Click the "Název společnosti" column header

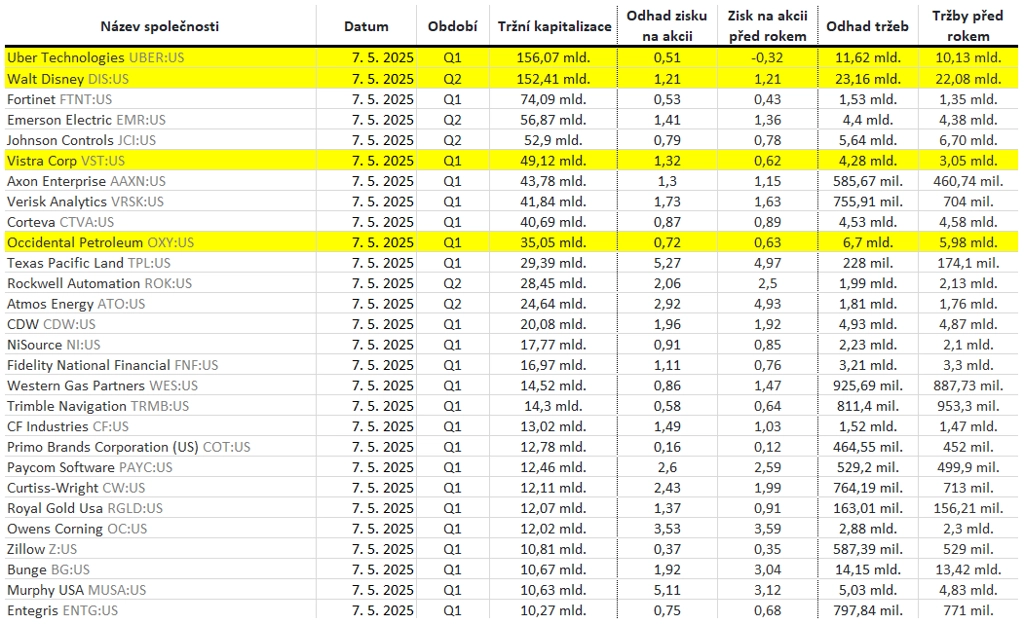point(159,26)
